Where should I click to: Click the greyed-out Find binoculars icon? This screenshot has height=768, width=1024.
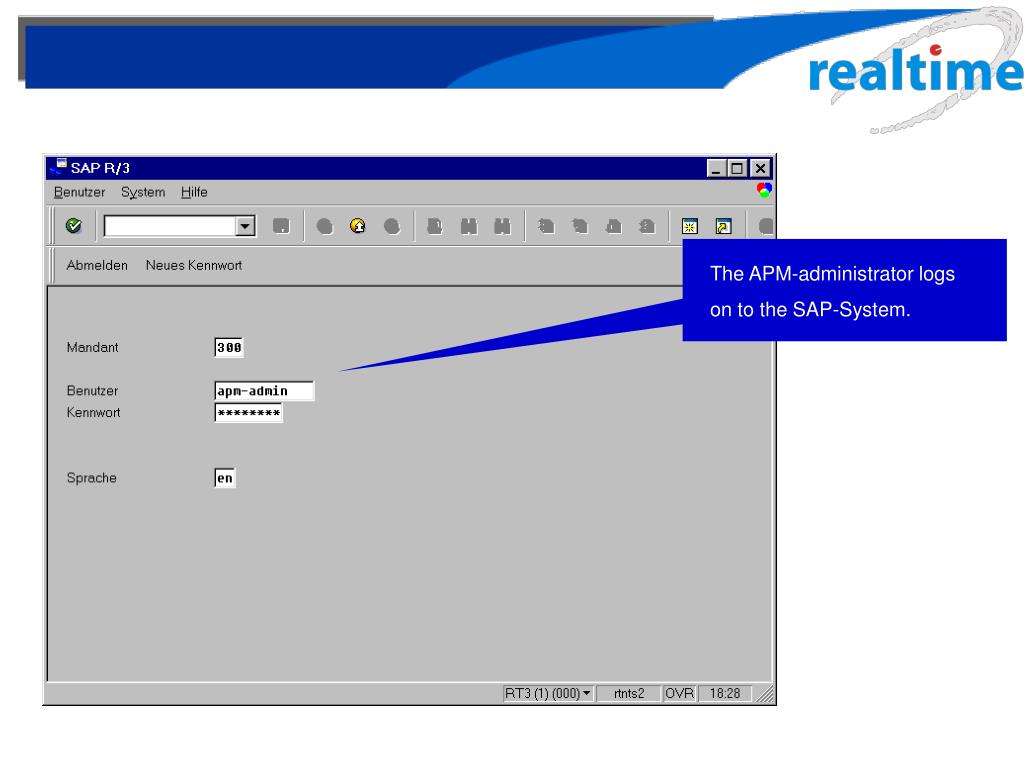tap(469, 226)
